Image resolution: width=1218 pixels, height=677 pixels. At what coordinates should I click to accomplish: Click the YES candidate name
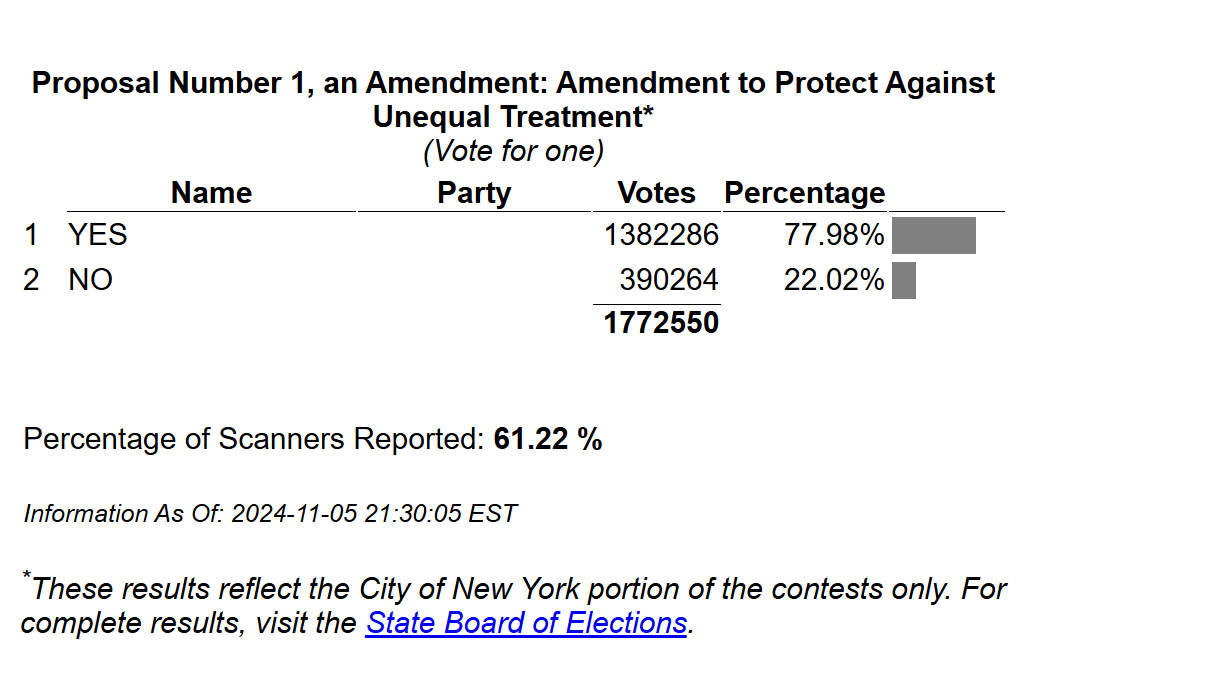coord(98,235)
